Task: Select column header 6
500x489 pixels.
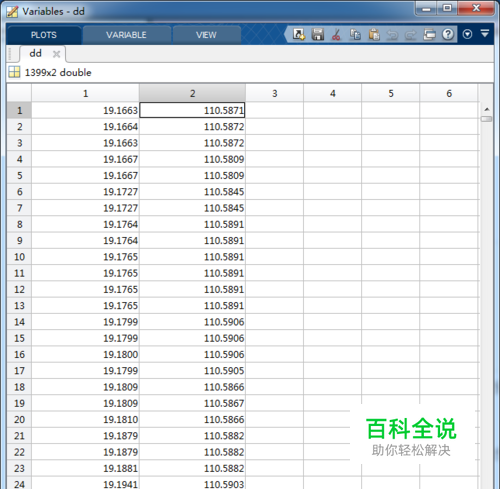Action: [449, 93]
